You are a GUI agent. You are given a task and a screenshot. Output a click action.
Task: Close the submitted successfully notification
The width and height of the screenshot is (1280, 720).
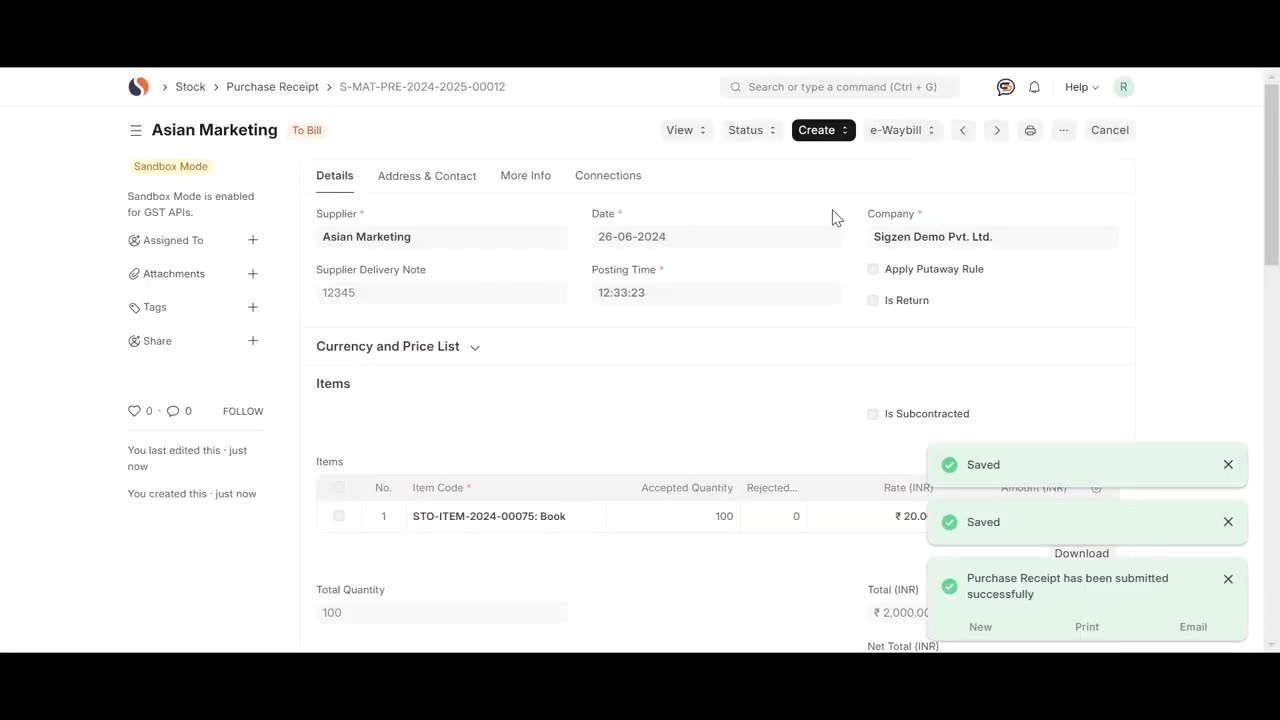[1228, 579]
